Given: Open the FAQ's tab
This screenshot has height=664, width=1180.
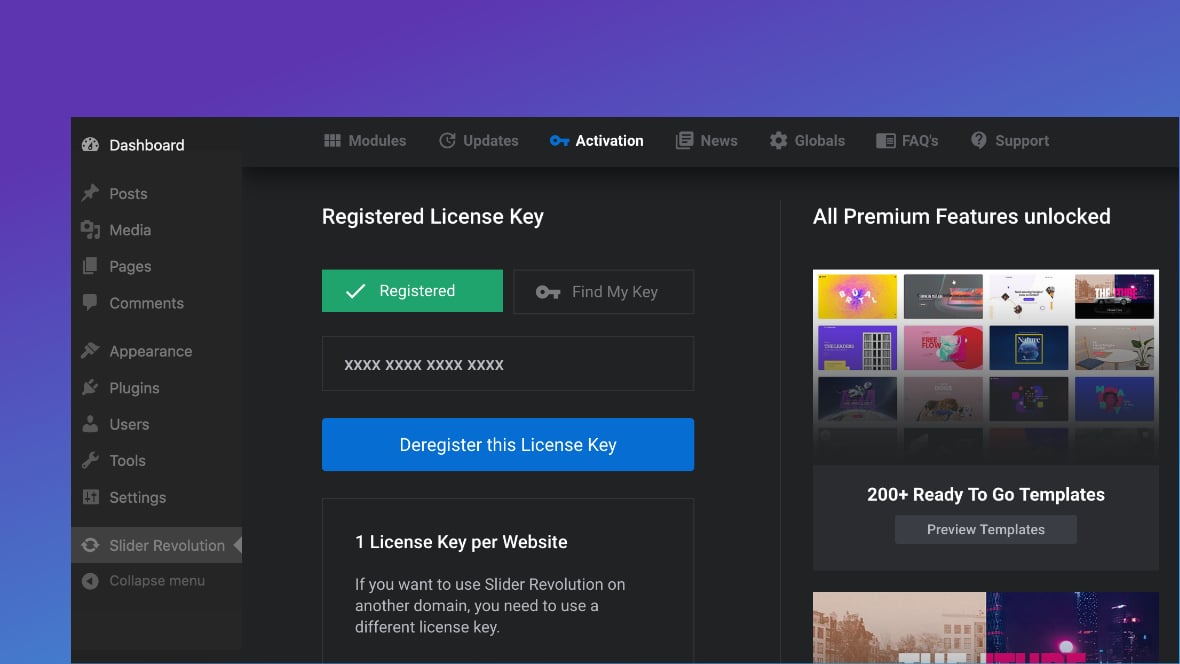Looking at the screenshot, I should point(907,141).
